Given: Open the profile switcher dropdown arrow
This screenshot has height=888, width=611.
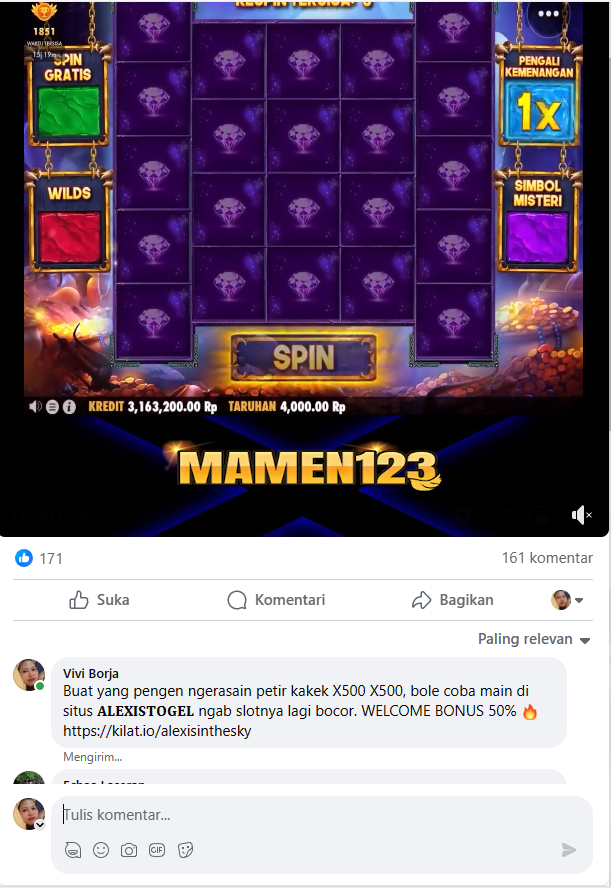Looking at the screenshot, I should pyautogui.click(x=579, y=600).
